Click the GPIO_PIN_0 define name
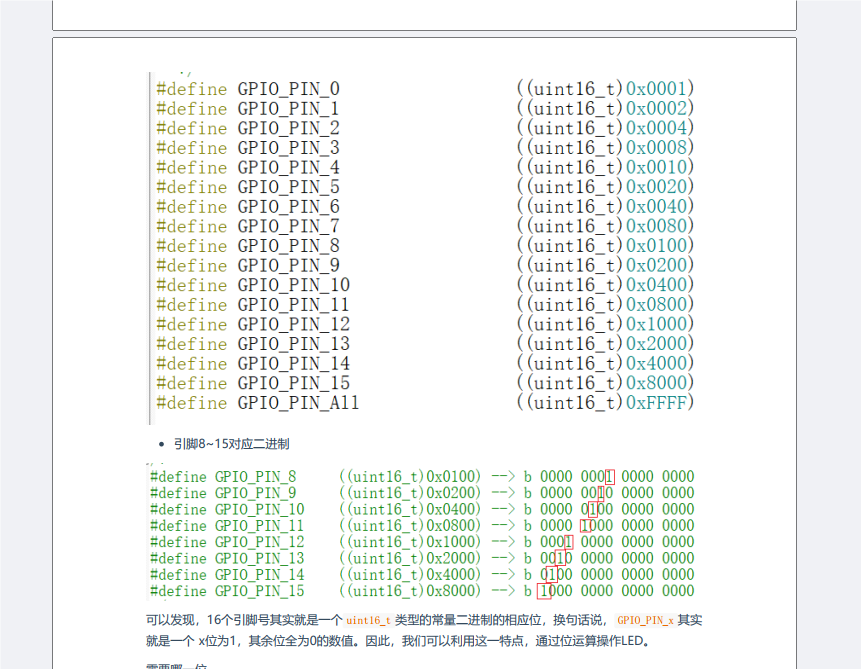This screenshot has width=861, height=669. click(x=288, y=89)
